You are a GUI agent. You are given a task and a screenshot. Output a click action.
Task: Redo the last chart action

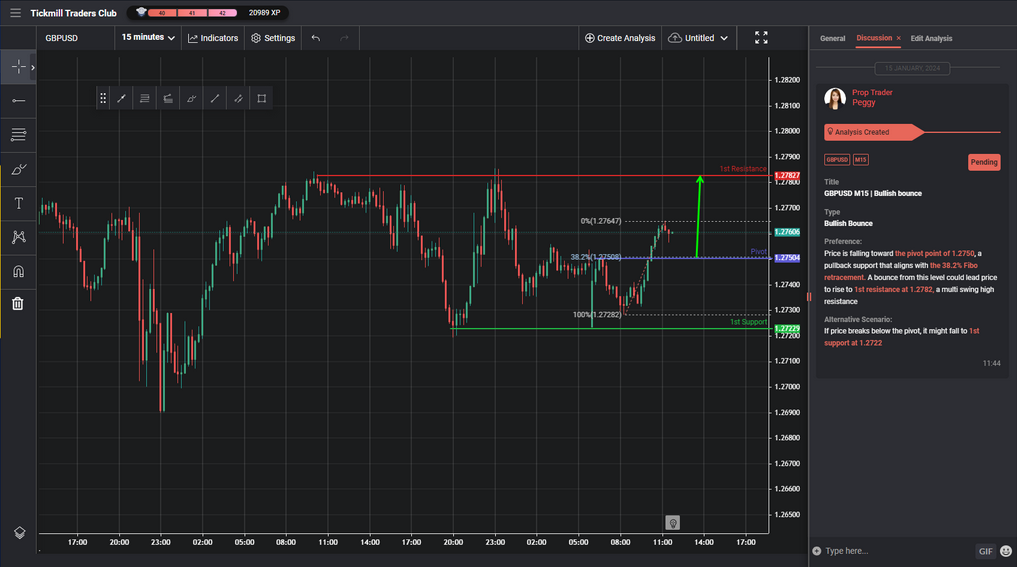click(344, 38)
